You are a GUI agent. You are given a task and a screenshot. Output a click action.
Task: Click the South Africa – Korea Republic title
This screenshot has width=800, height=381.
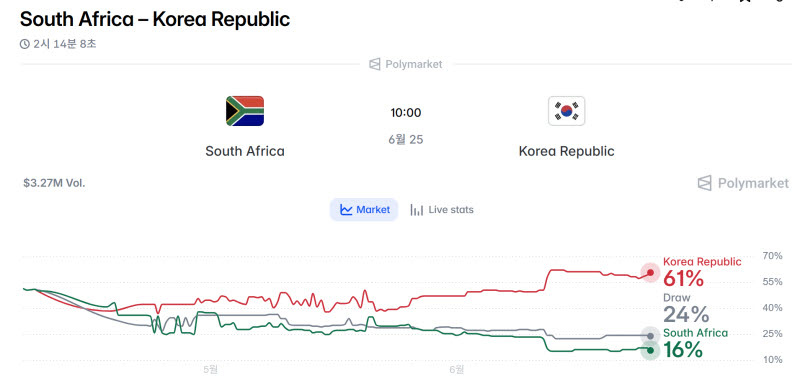click(x=155, y=19)
